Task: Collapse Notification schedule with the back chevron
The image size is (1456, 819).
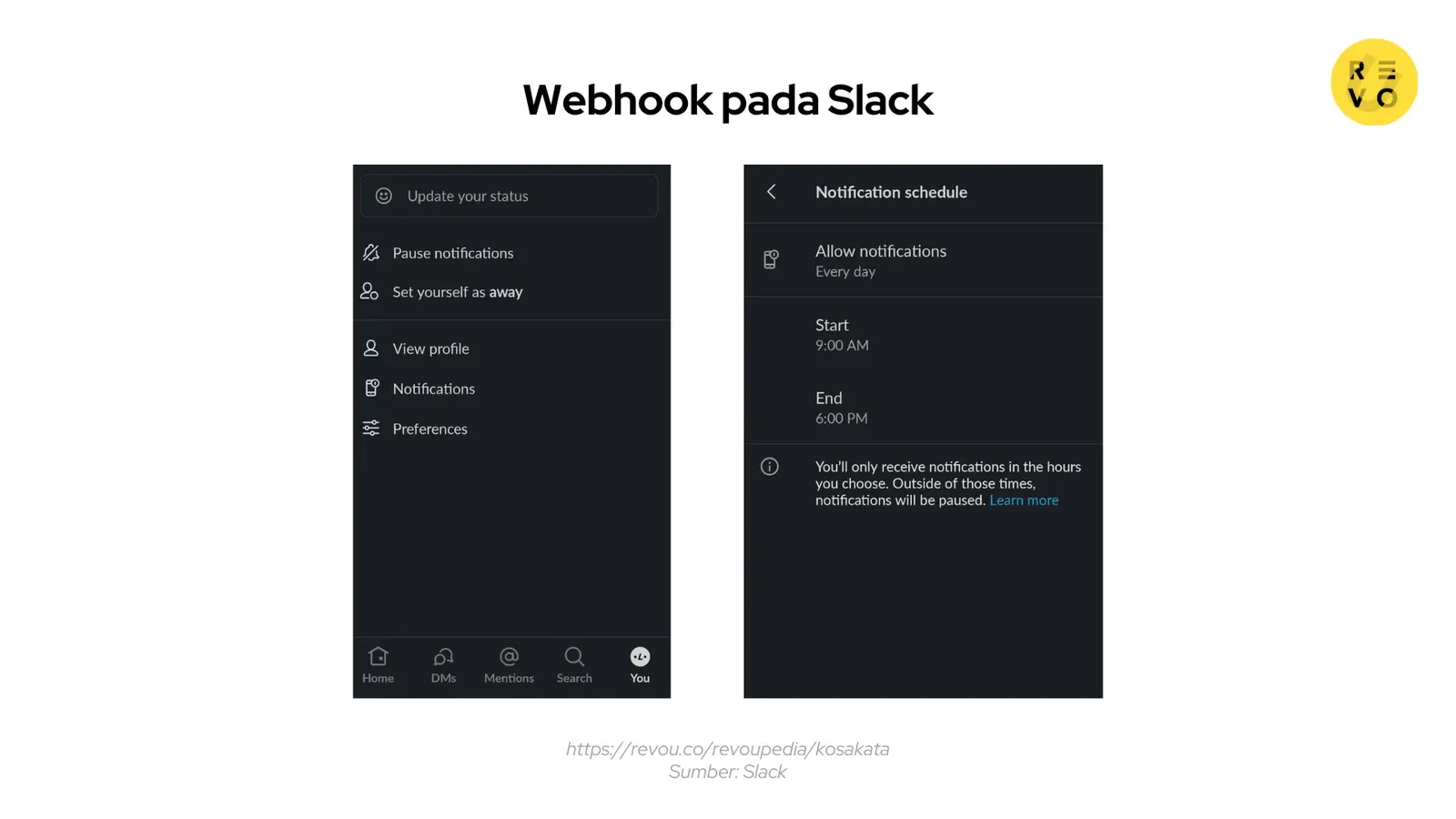Action: tap(771, 192)
